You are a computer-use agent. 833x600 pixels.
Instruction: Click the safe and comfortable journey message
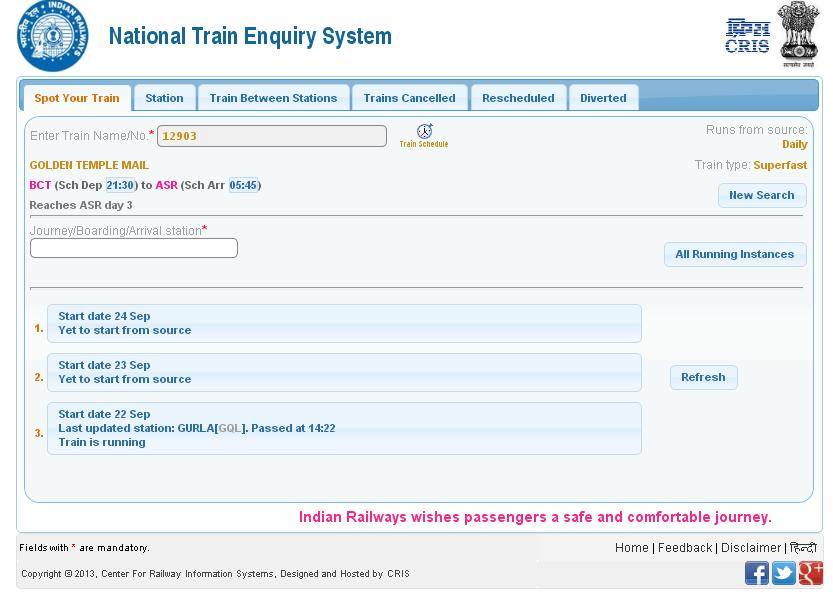[535, 517]
